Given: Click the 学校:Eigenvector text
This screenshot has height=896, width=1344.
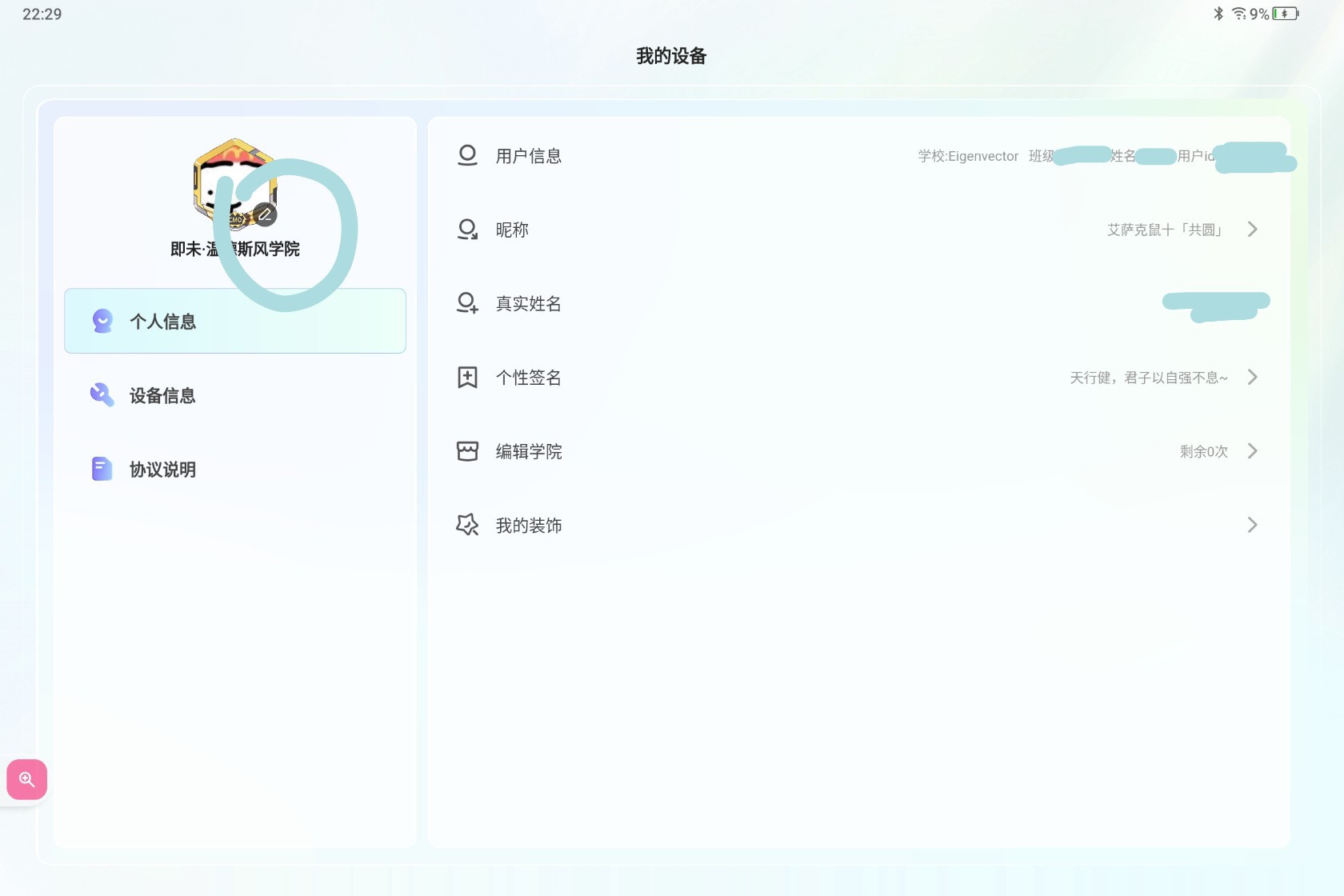Looking at the screenshot, I should point(968,156).
